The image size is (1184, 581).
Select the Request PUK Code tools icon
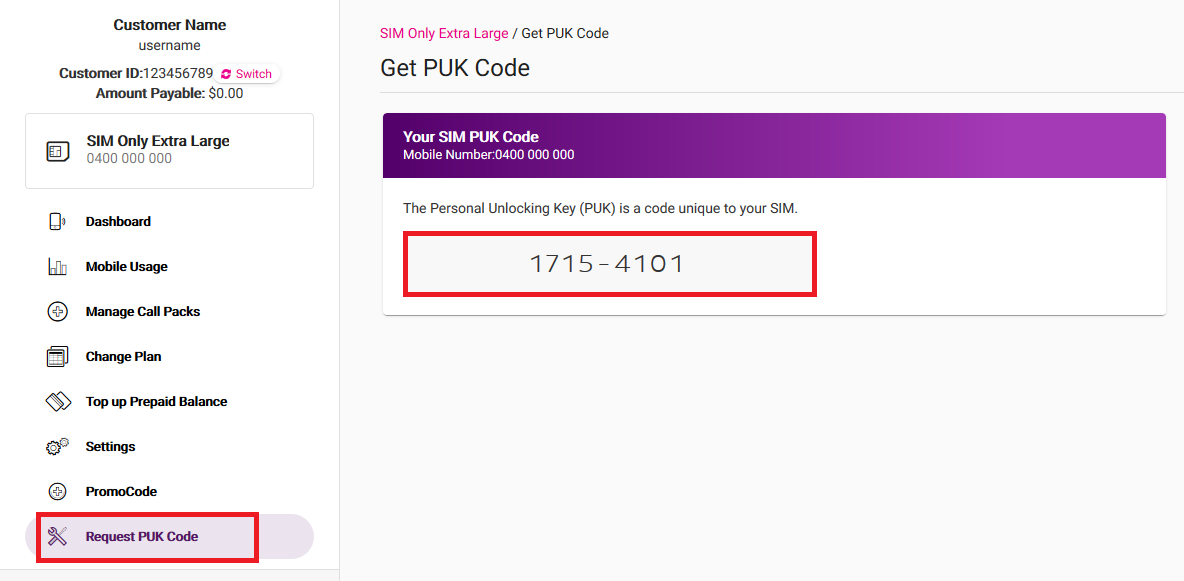point(58,537)
